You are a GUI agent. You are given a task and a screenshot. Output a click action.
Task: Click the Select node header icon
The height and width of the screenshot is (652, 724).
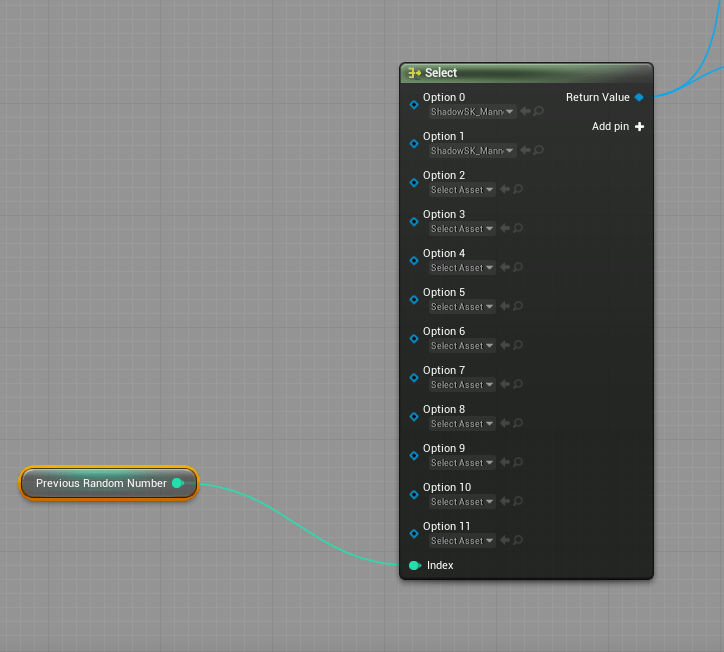(x=413, y=73)
